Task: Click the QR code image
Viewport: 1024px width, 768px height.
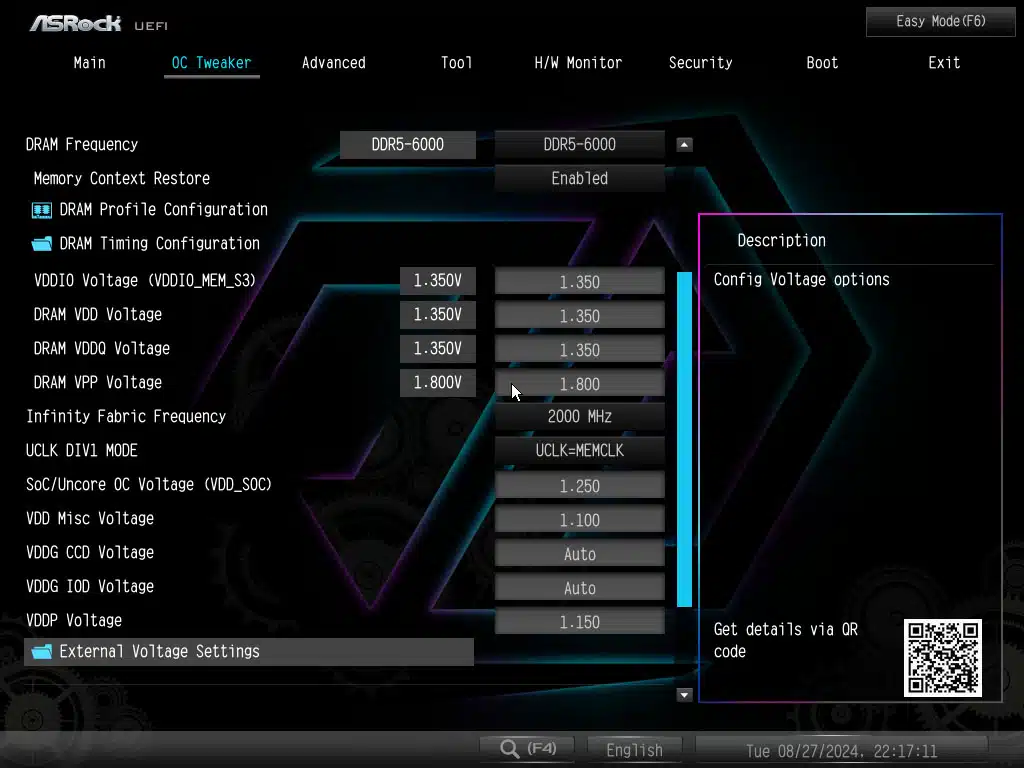Action: click(x=942, y=657)
